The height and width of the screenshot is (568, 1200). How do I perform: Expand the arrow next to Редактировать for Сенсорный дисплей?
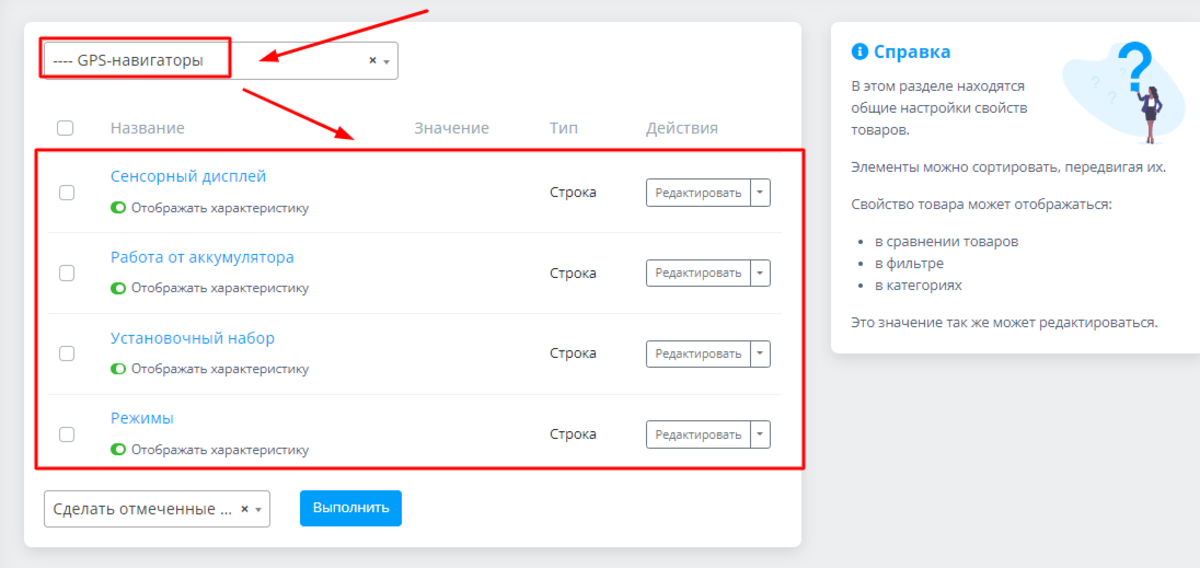[x=760, y=192]
